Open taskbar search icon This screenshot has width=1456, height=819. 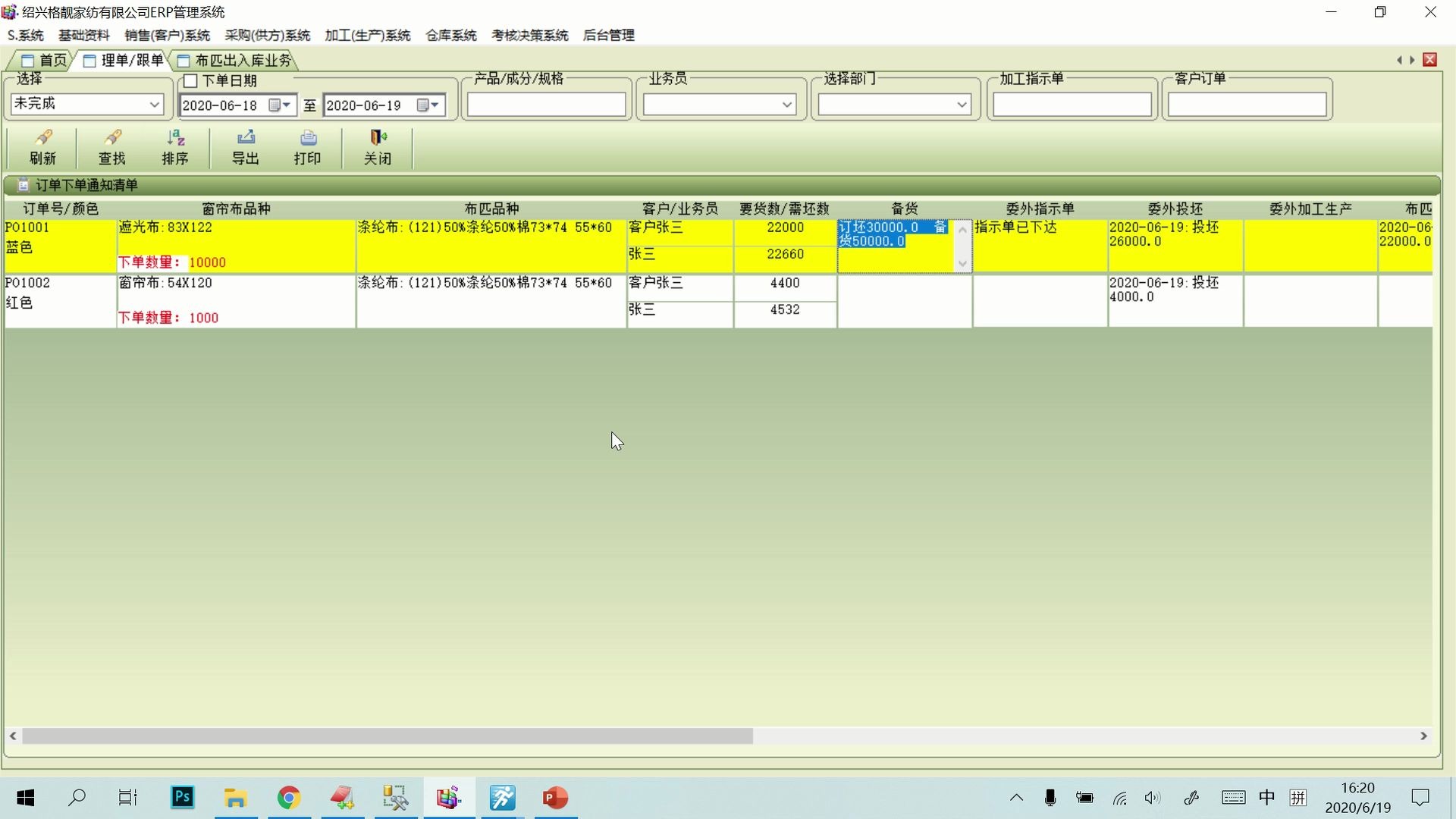point(77,798)
